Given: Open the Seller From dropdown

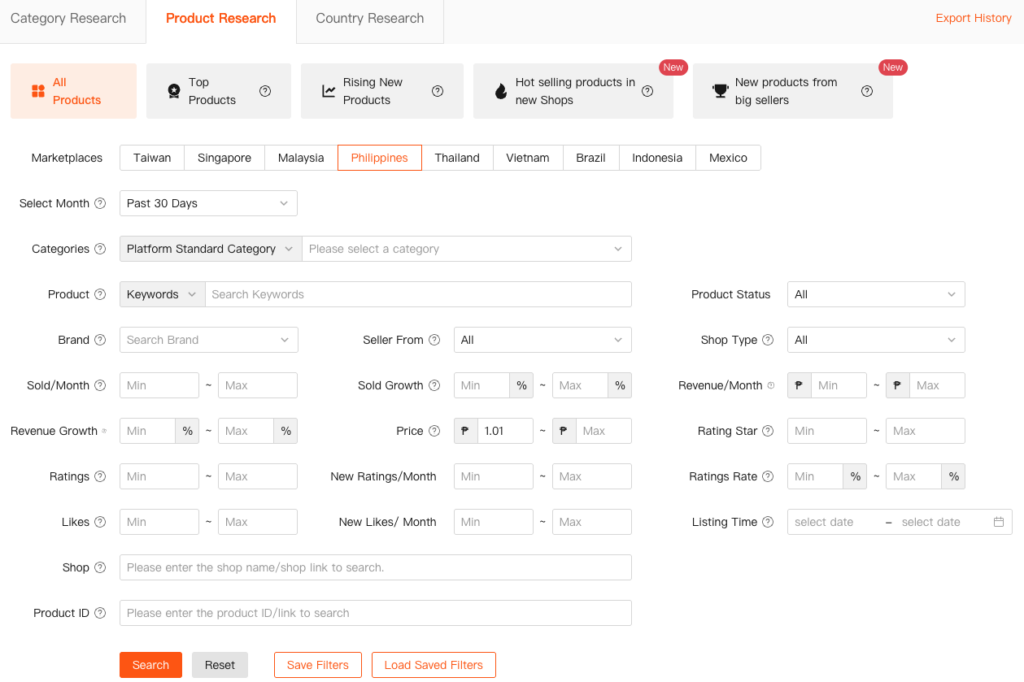Looking at the screenshot, I should point(542,340).
